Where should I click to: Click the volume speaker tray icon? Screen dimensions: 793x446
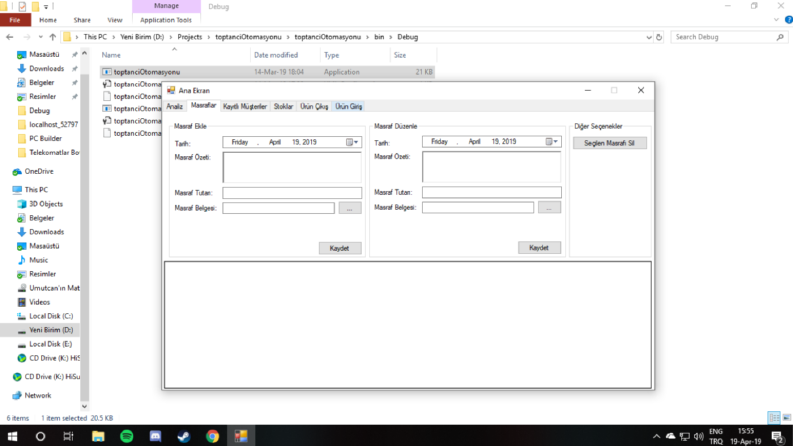coord(699,436)
